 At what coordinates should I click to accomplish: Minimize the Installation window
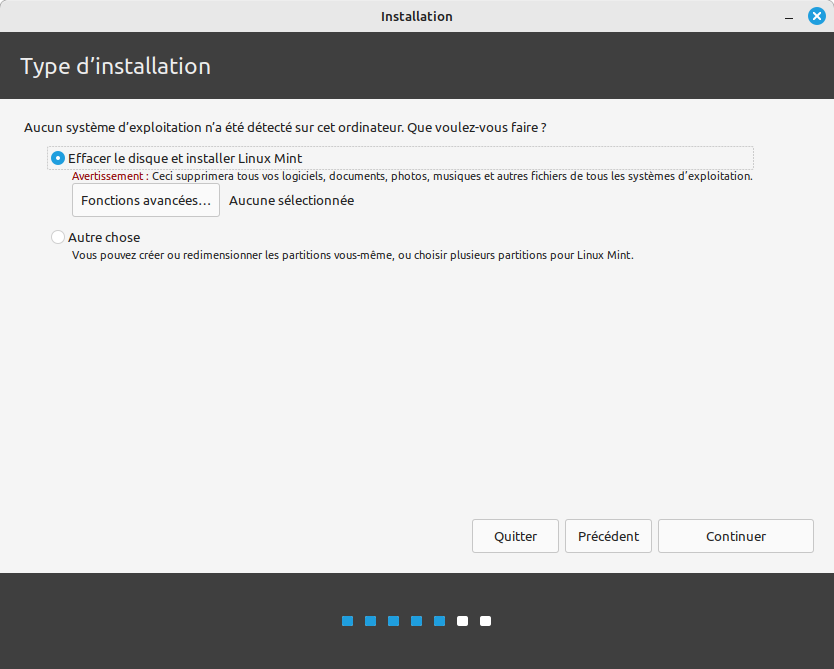(789, 16)
